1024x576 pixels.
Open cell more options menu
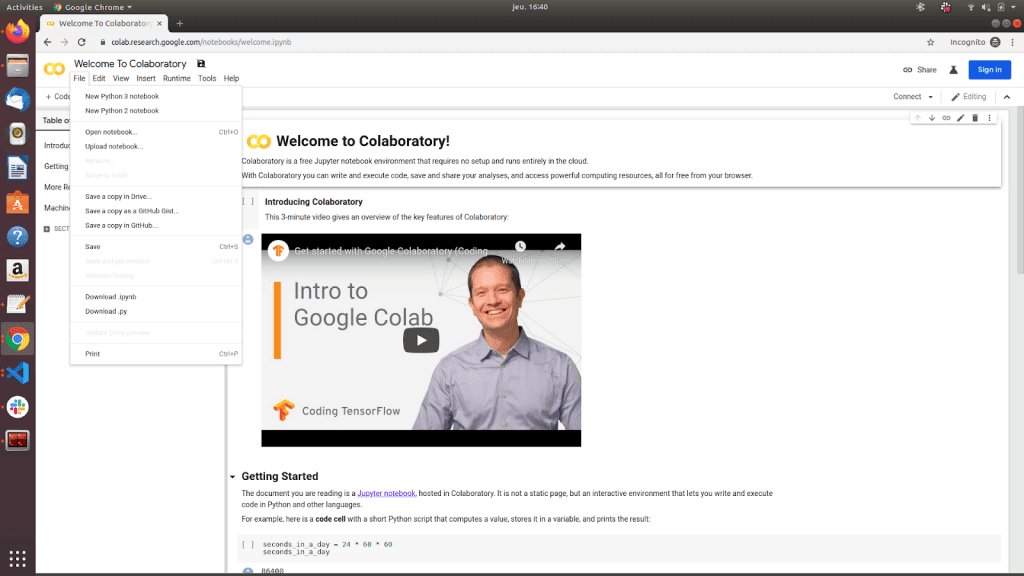989,118
